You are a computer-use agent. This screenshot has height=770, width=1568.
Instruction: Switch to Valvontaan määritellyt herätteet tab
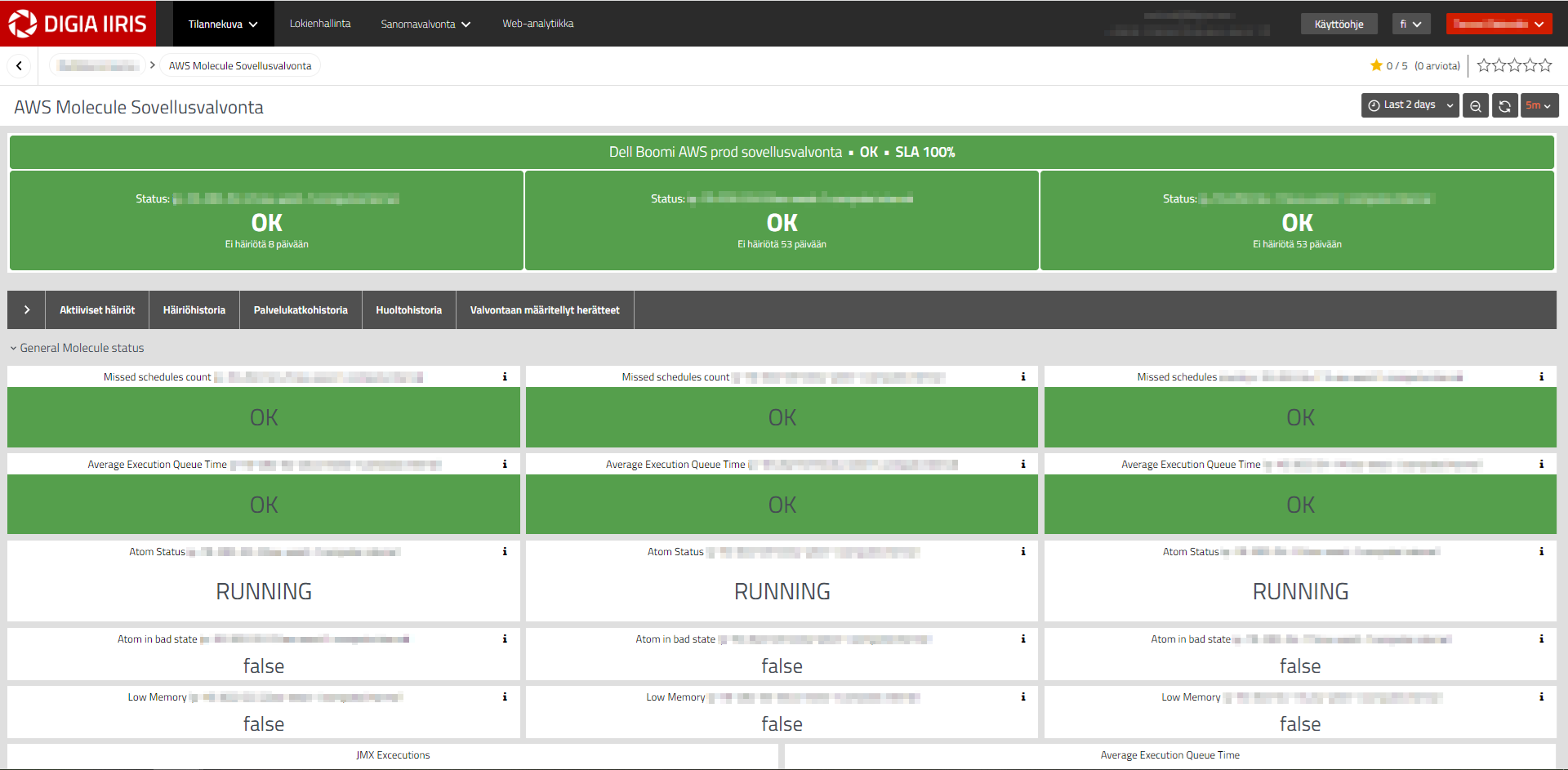pyautogui.click(x=545, y=309)
